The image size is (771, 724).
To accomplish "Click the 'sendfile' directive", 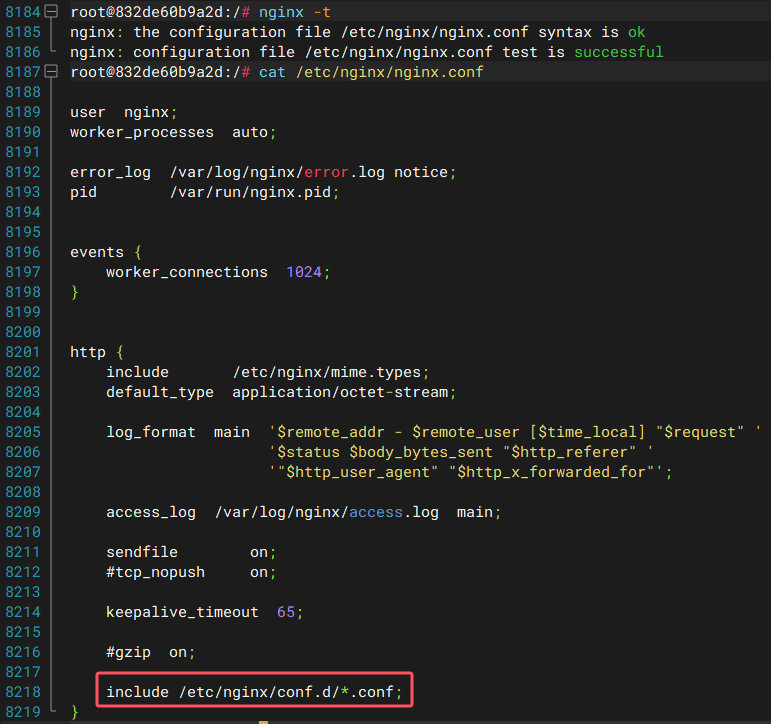I will pyautogui.click(x=142, y=552).
